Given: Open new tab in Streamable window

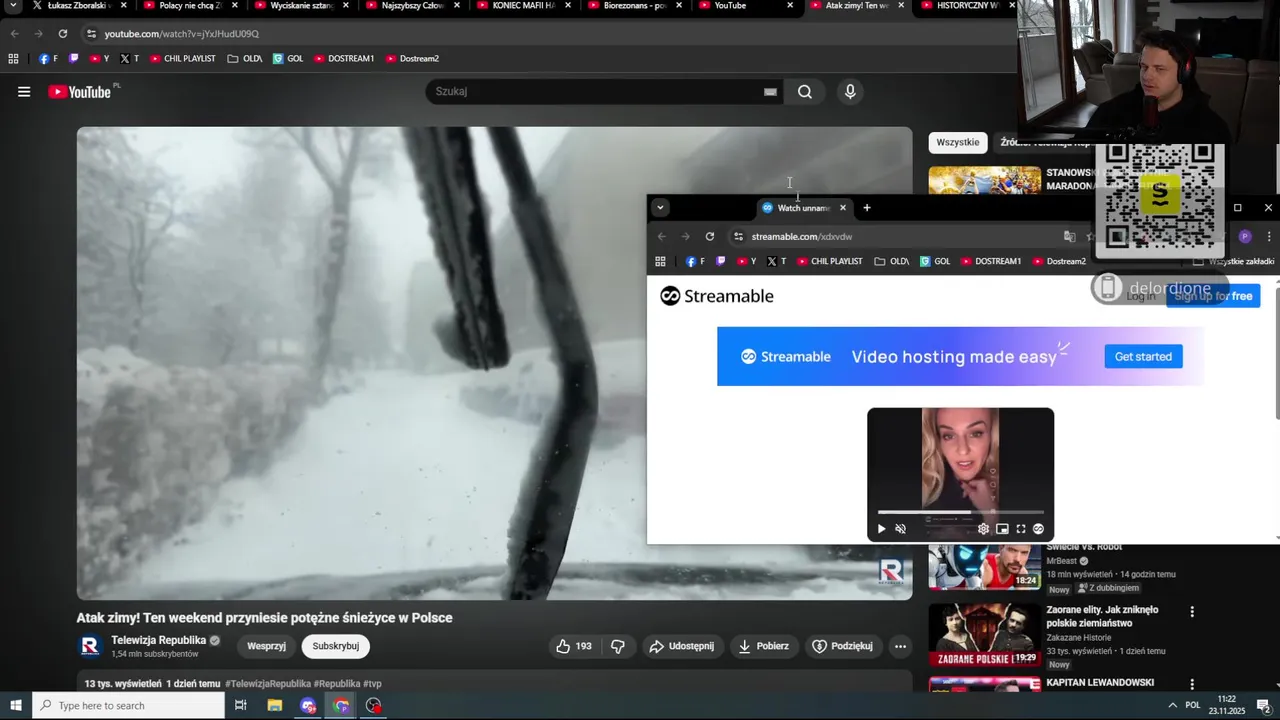Looking at the screenshot, I should click(x=867, y=208).
